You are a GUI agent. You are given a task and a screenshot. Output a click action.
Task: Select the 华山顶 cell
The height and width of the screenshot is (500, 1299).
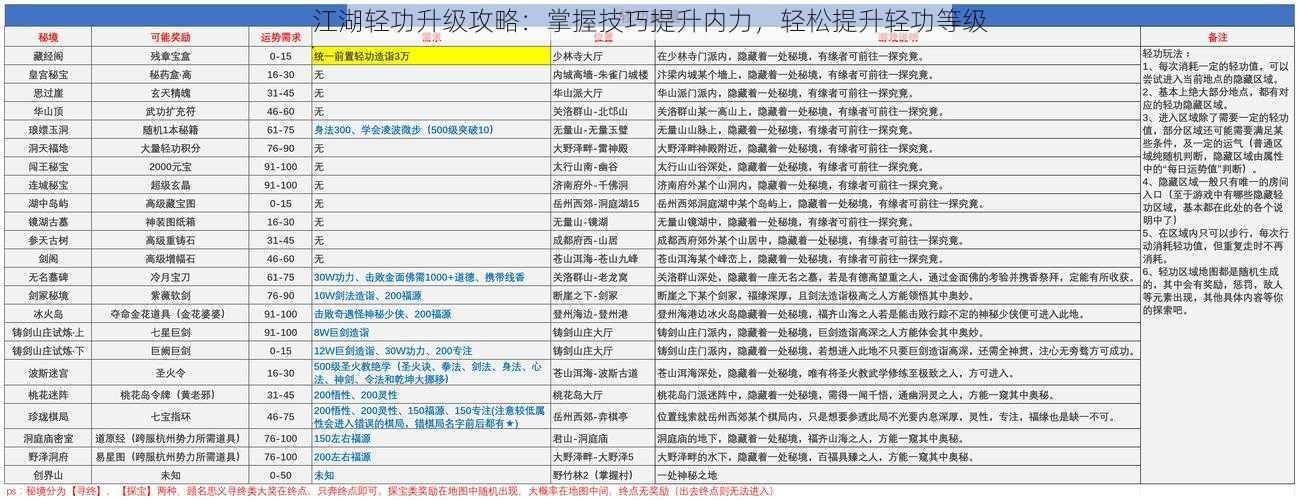pos(49,111)
